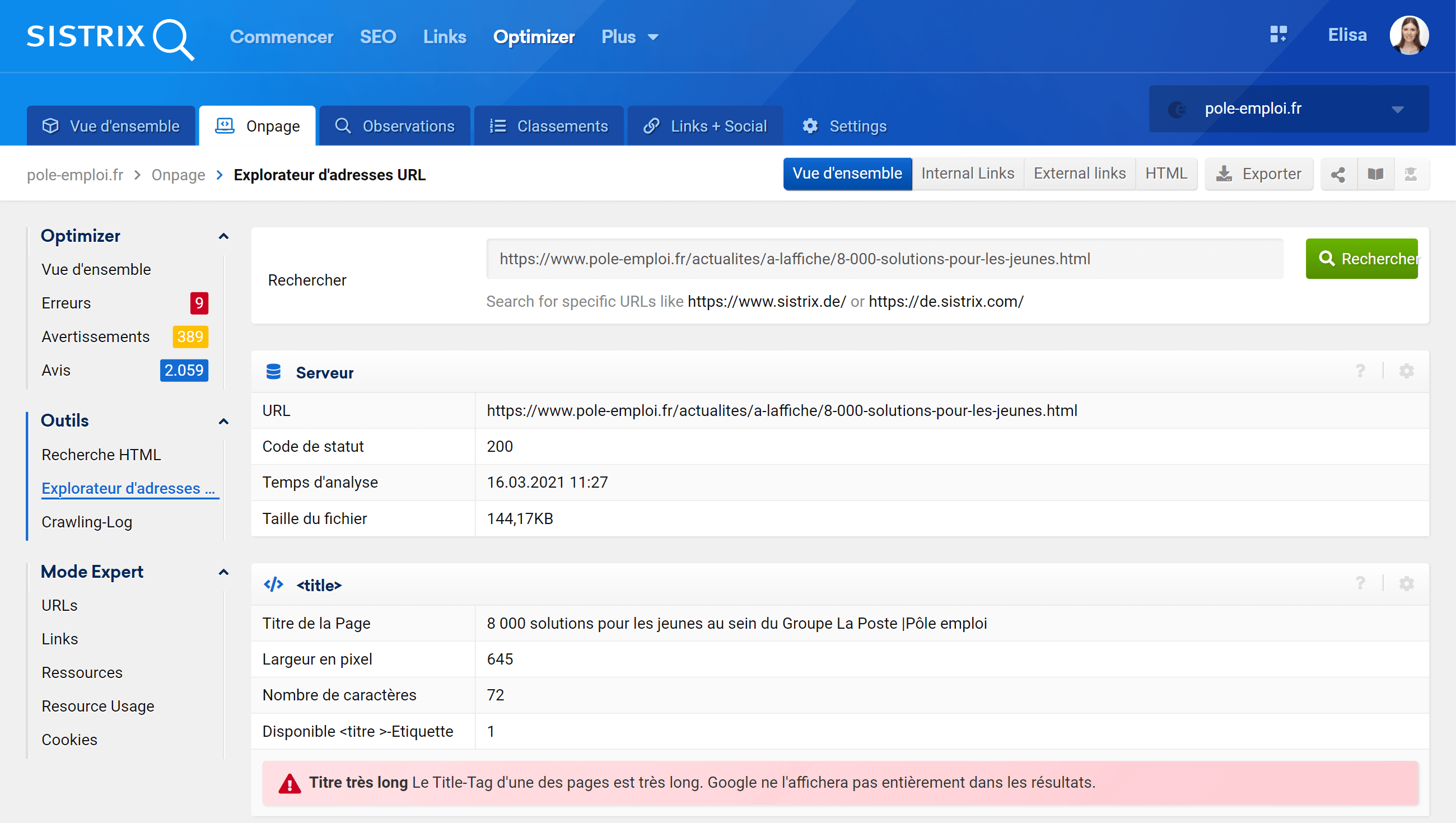Switch to the Classements tab
Image resolution: width=1456 pixels, height=823 pixels.
(x=549, y=125)
